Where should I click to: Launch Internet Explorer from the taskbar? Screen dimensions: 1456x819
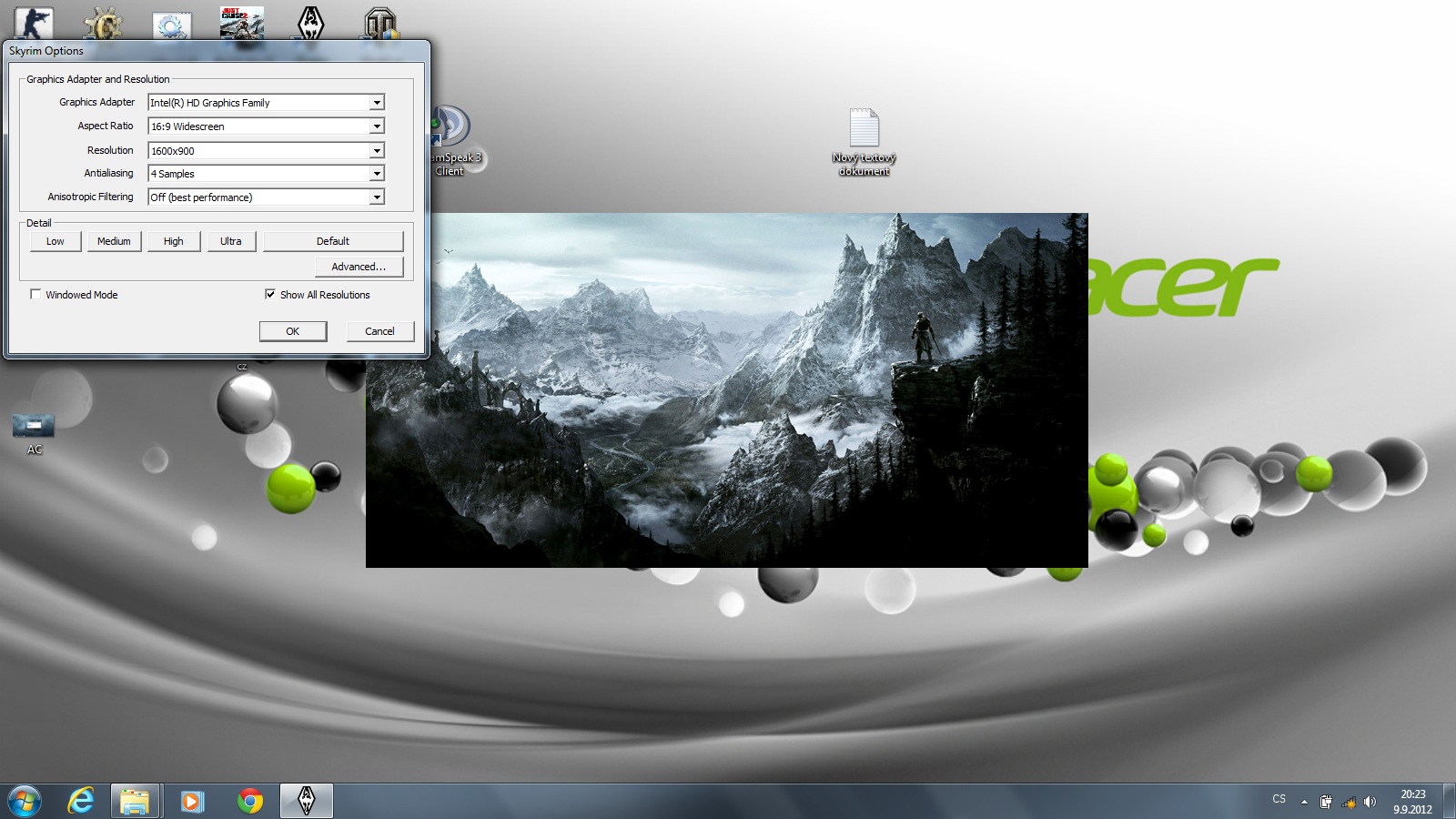(81, 801)
